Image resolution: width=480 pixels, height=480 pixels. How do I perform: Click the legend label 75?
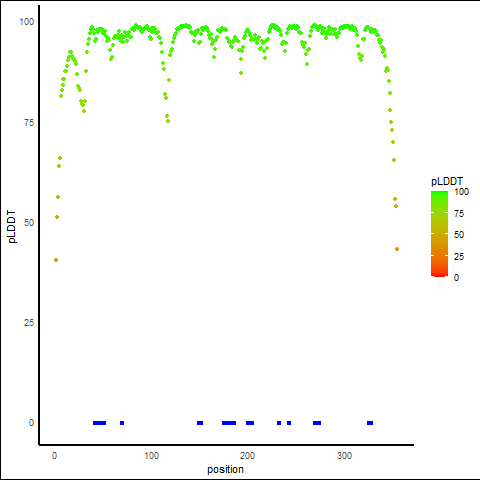click(459, 214)
